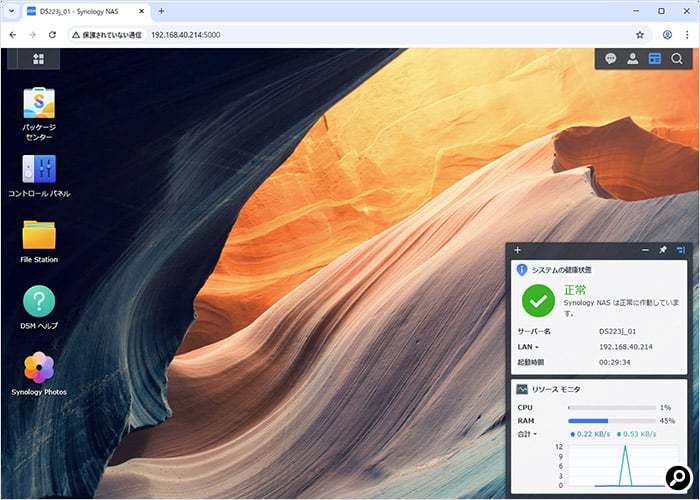Expand the 合計 network dropdown

click(x=527, y=434)
